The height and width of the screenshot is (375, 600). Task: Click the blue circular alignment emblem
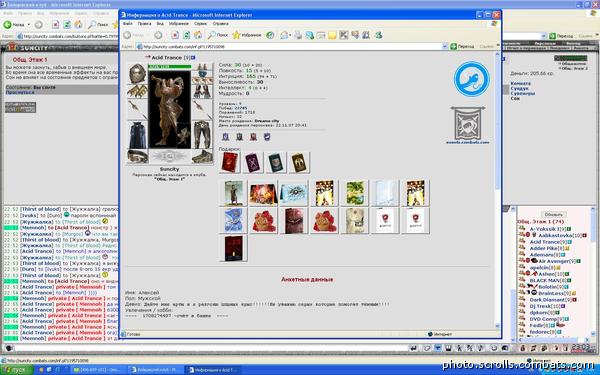coord(471,79)
